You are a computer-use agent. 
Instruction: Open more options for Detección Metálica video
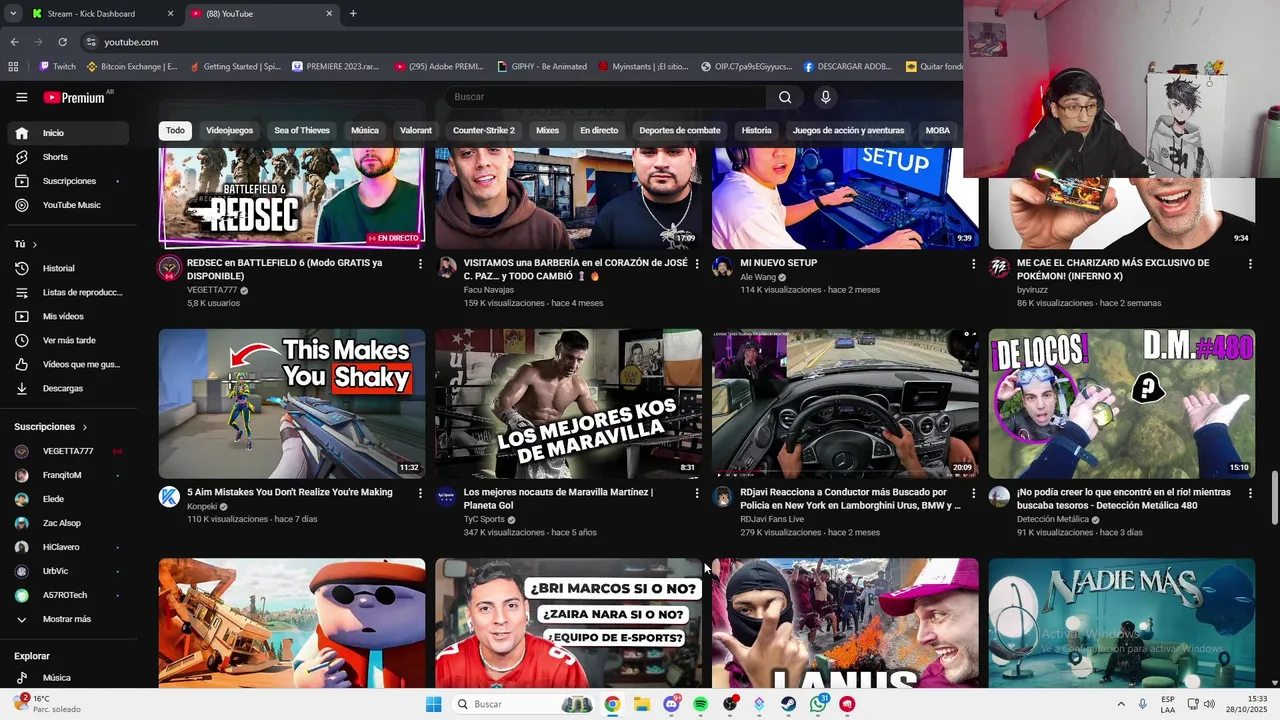coord(1250,493)
